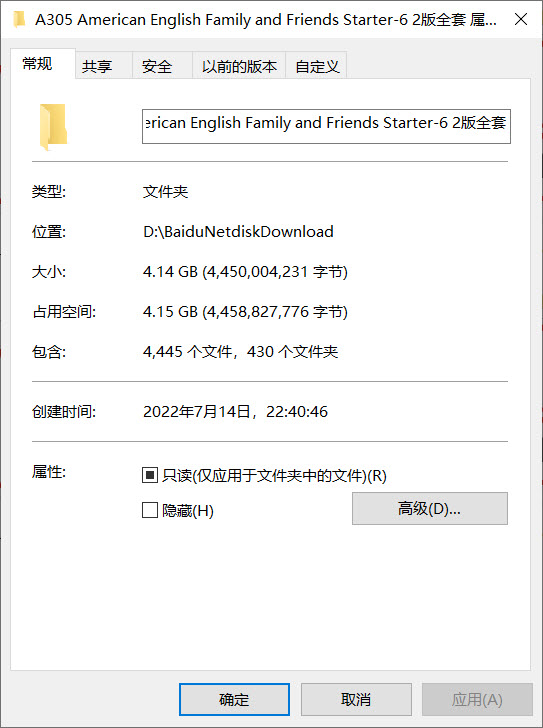This screenshot has height=728, width=543.
Task: Click the large yellow folder icon
Action: (53, 127)
